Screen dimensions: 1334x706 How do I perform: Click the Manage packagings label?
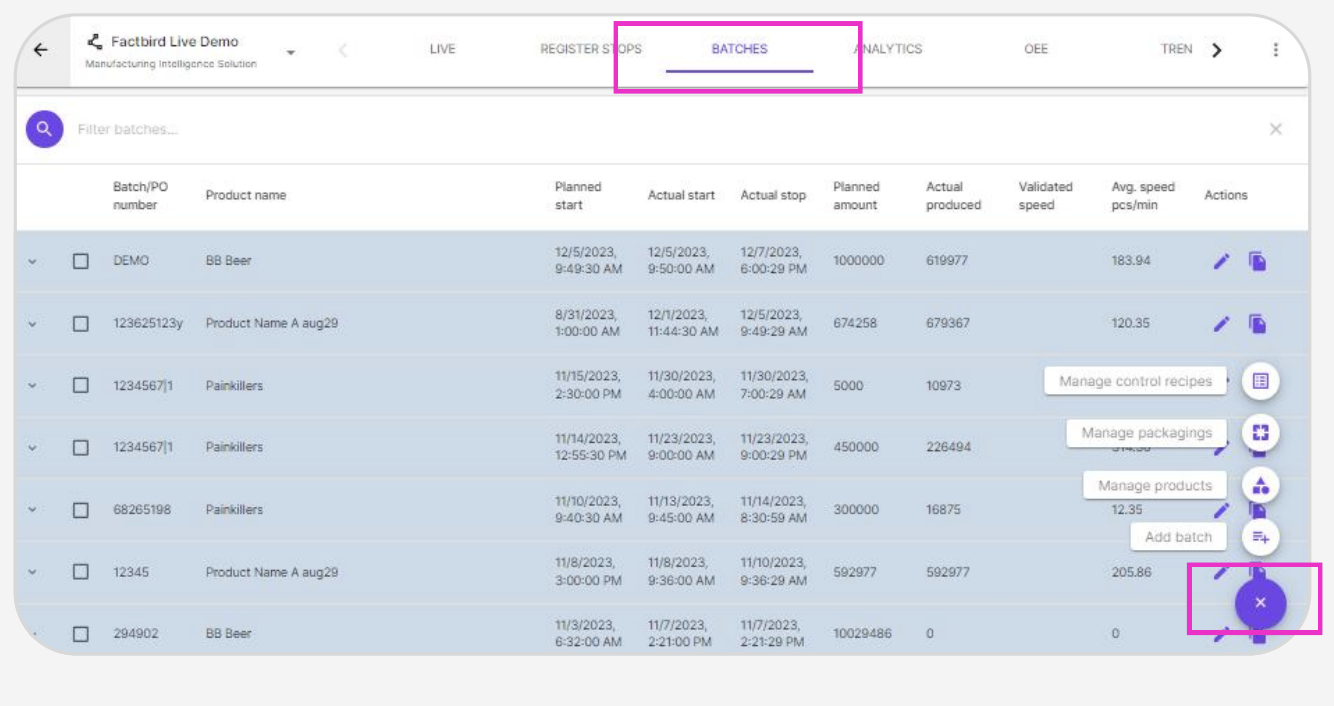coord(1146,433)
